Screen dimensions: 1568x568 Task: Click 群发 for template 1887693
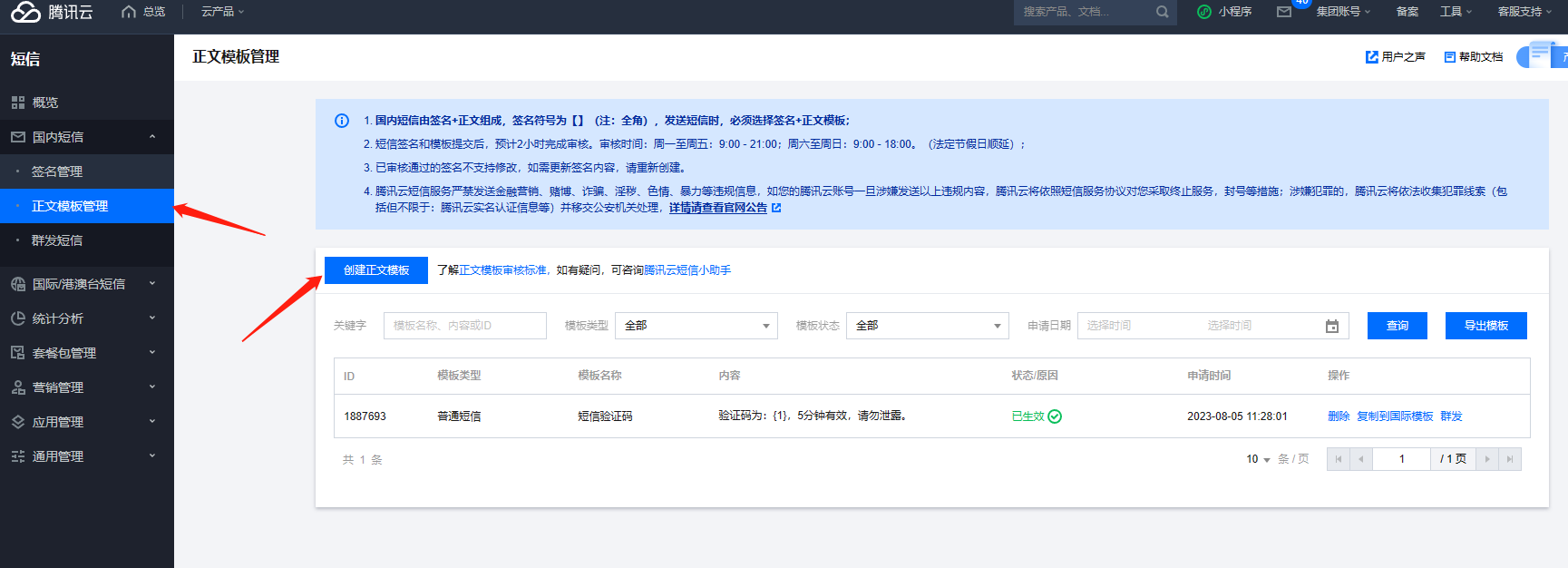[x=1451, y=416]
